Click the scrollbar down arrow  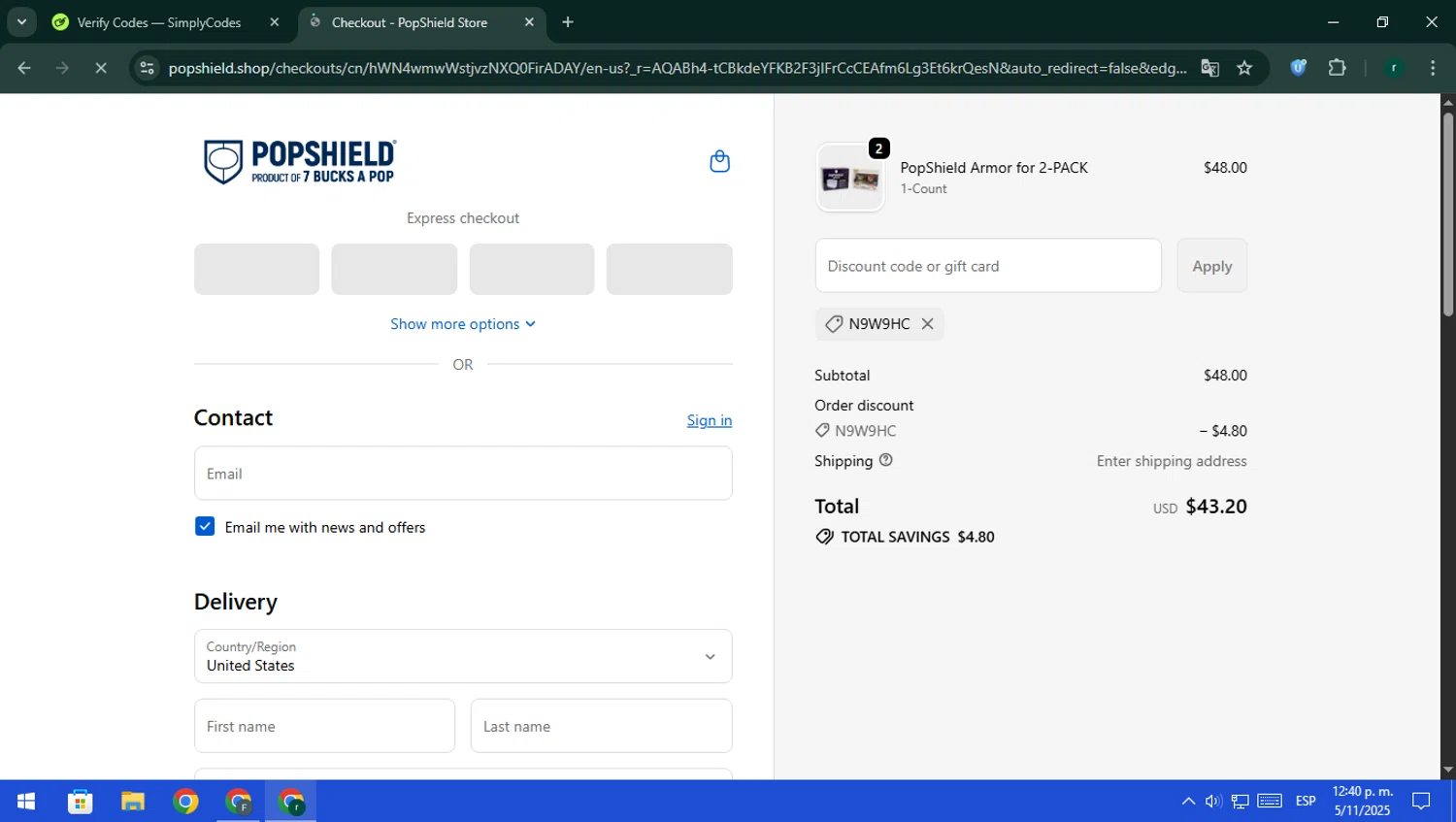(1448, 771)
